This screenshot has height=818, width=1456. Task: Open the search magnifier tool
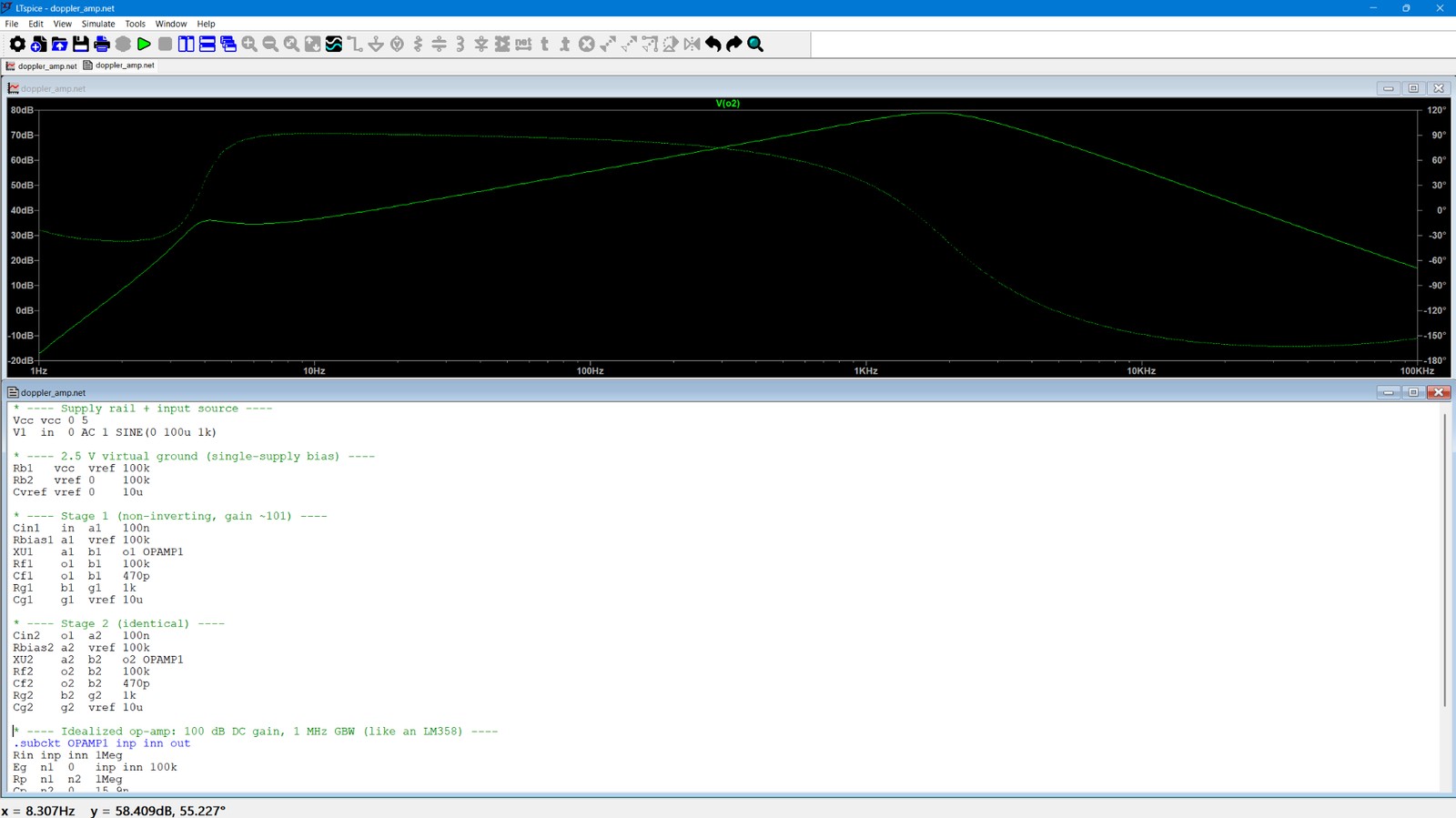click(x=755, y=44)
